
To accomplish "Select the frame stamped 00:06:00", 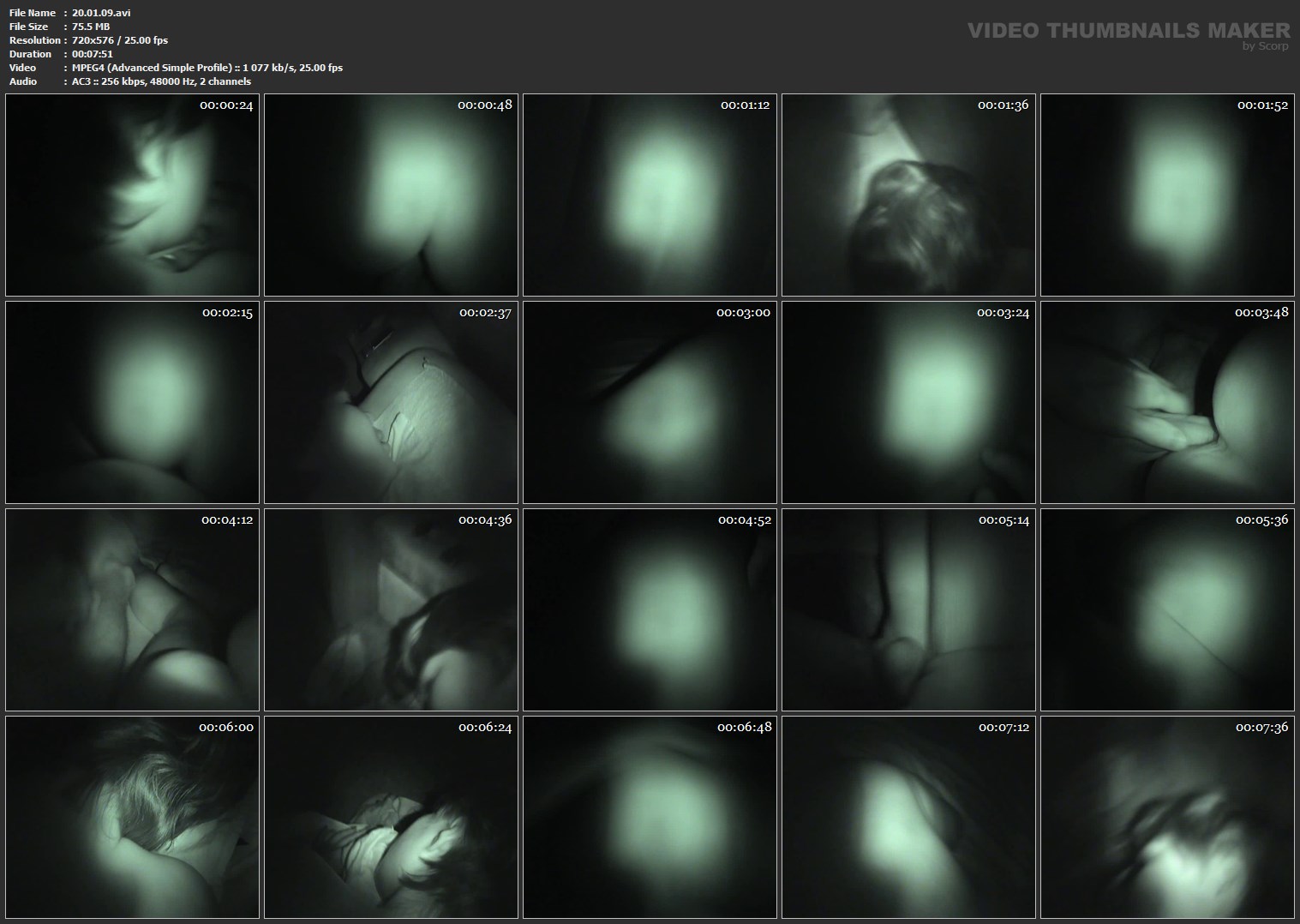I will point(132,817).
